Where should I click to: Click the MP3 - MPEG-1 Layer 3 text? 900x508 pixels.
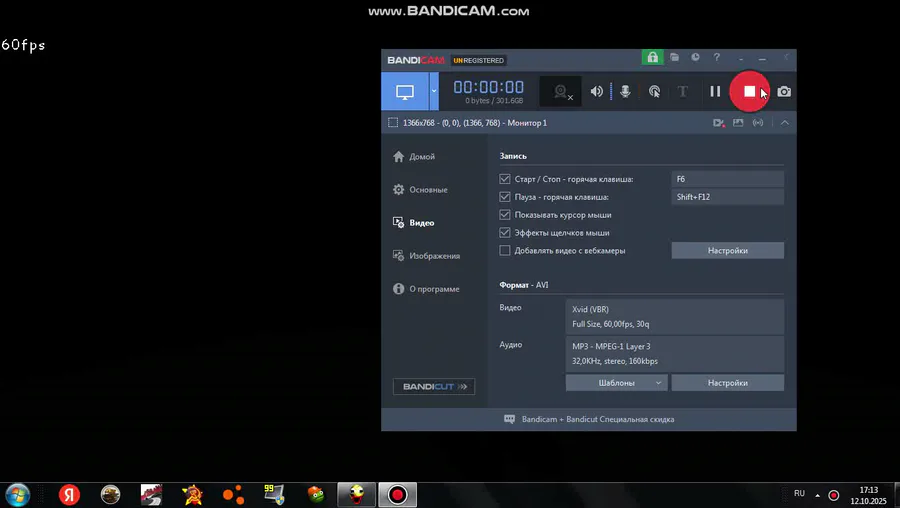pyautogui.click(x=611, y=346)
